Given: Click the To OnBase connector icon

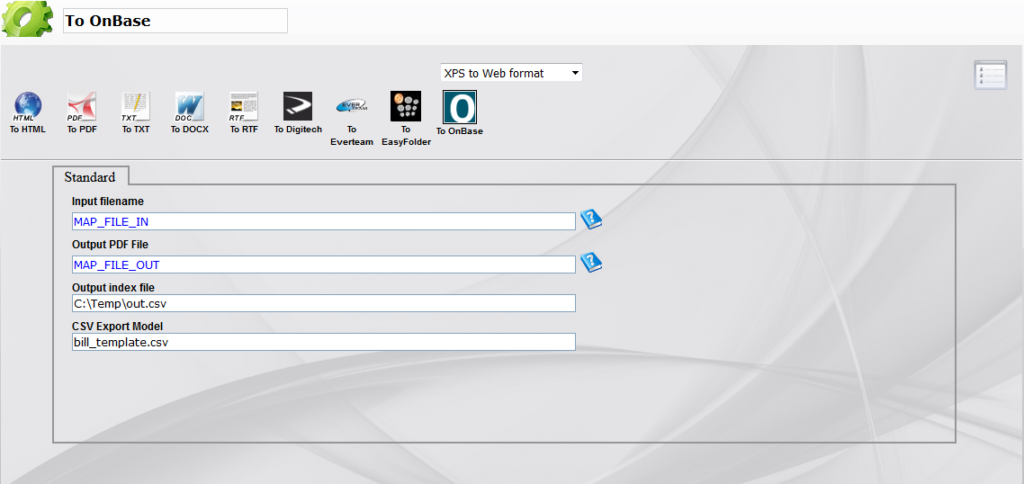Looking at the screenshot, I should click(x=459, y=107).
